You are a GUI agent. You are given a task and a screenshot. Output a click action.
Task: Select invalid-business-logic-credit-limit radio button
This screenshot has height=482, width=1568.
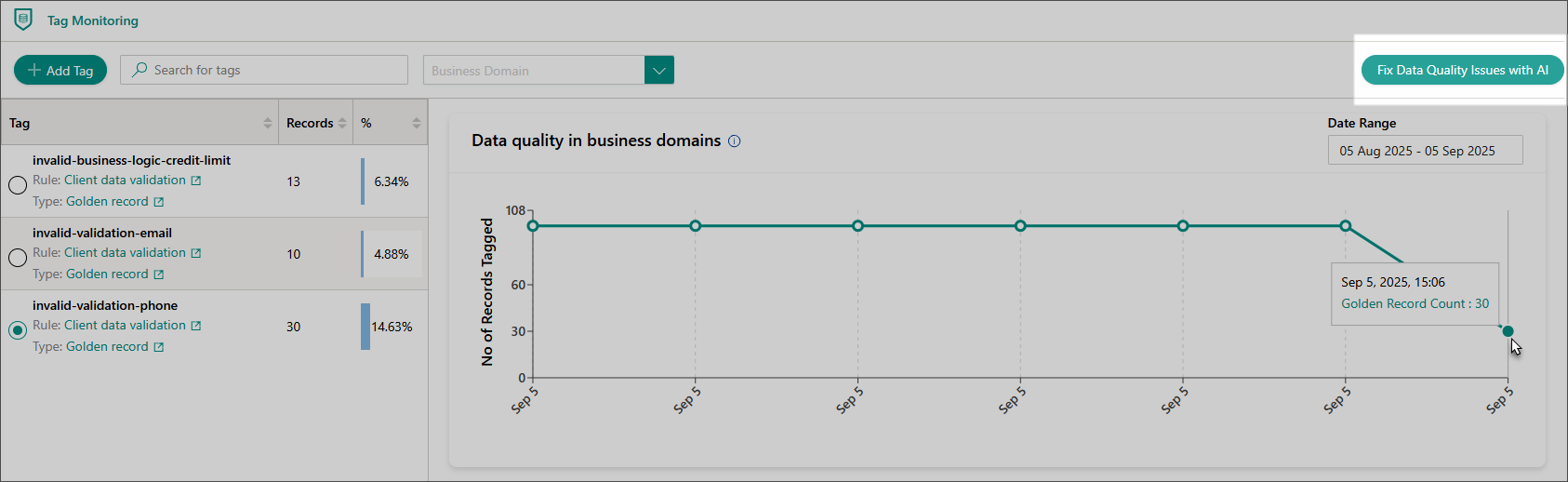coord(18,184)
